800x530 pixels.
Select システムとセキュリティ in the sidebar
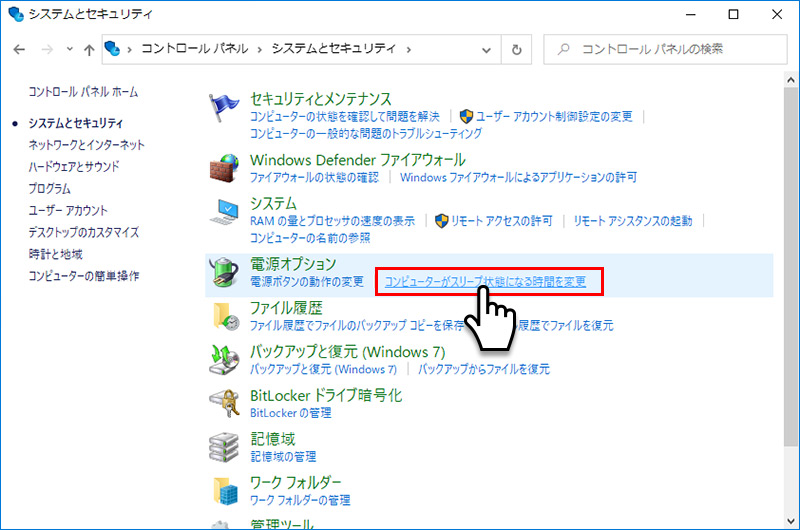tap(76, 123)
